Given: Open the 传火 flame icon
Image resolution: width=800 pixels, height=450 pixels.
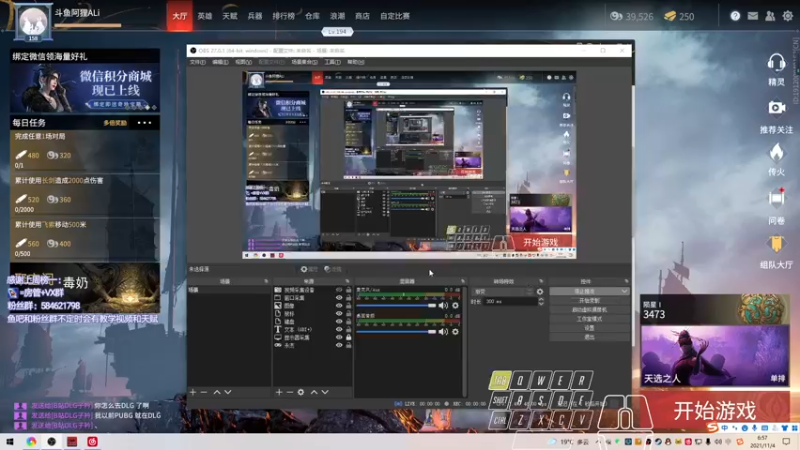Looking at the screenshot, I should (x=776, y=152).
